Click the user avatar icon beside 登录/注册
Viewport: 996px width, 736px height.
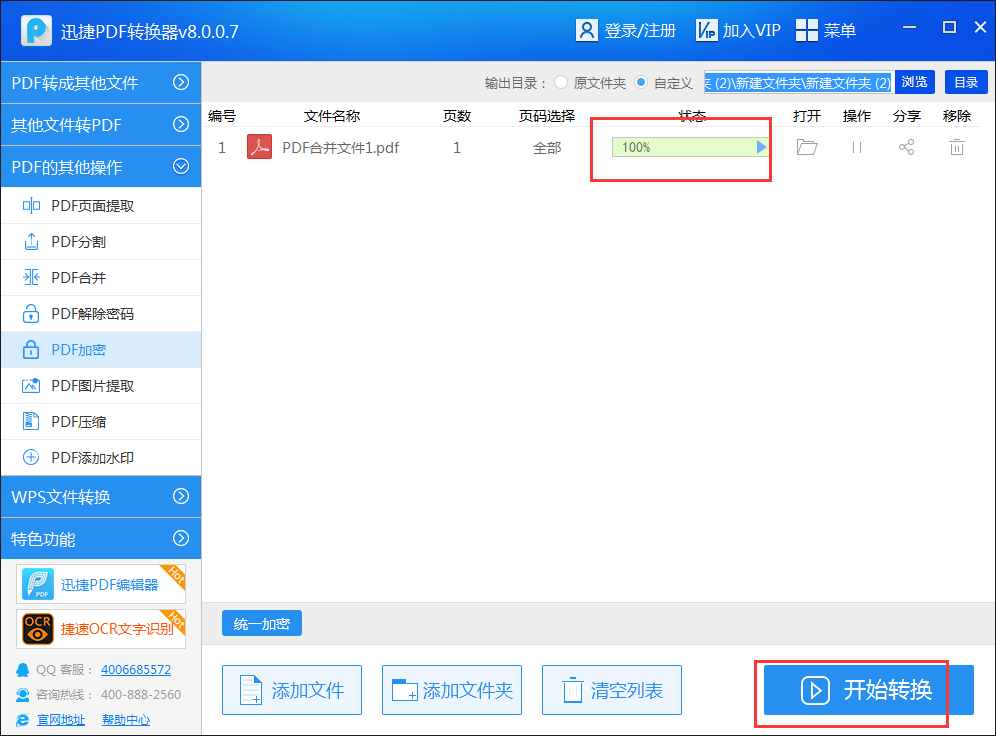pyautogui.click(x=586, y=30)
